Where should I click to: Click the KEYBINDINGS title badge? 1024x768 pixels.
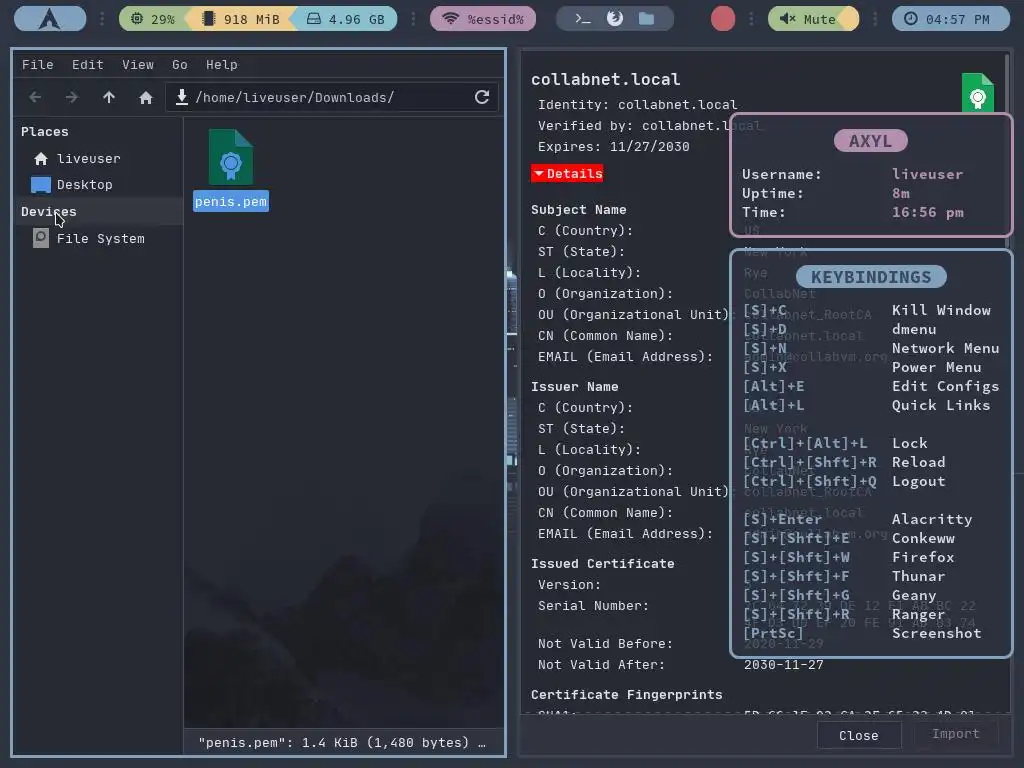click(871, 277)
